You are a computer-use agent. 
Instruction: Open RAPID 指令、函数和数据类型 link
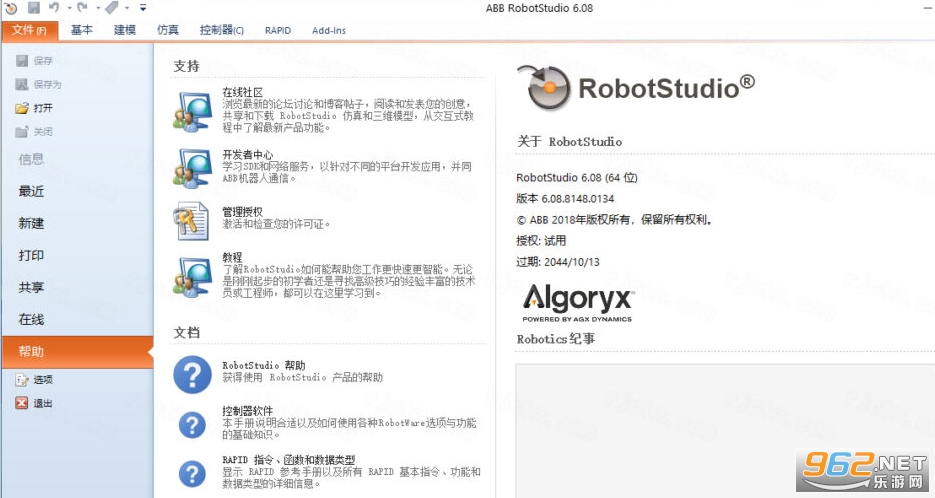click(289, 460)
